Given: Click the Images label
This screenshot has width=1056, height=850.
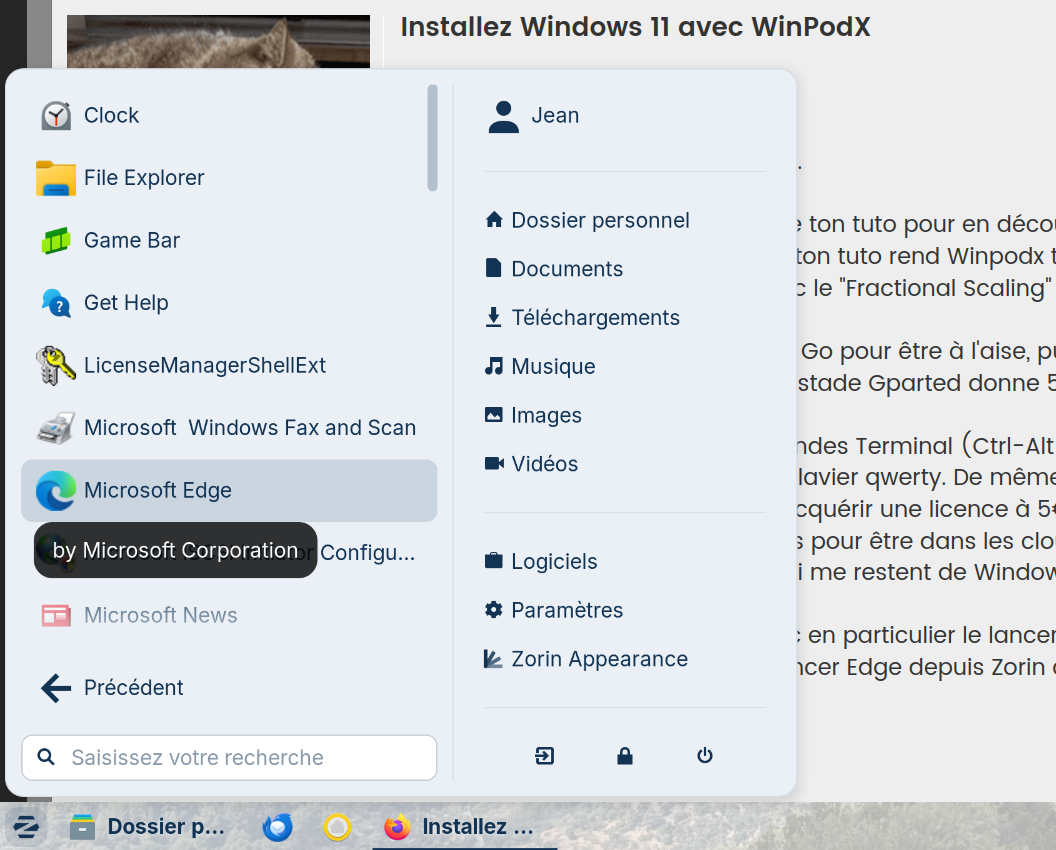Looking at the screenshot, I should pos(546,416).
